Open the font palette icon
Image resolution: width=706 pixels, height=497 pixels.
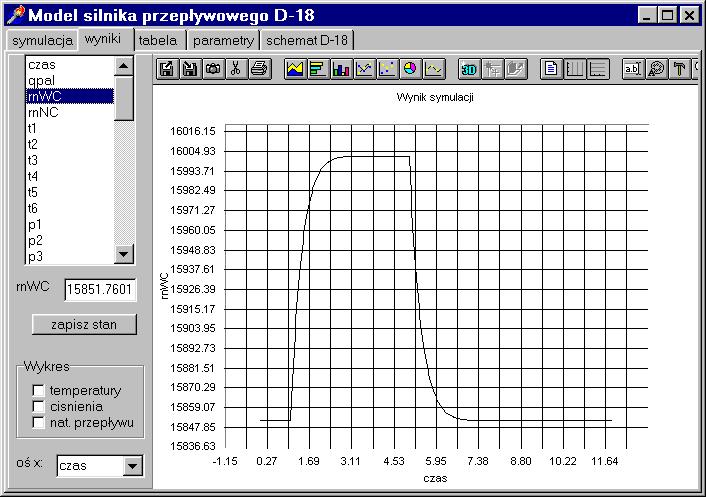656,69
